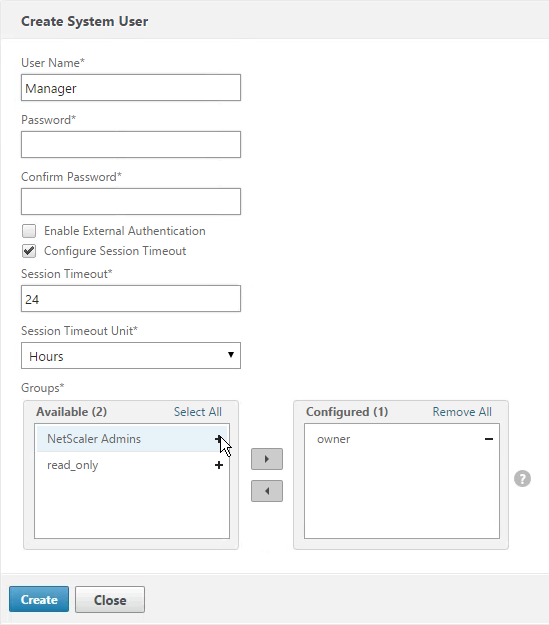Remove owner group using minus icon
Screen dimensions: 549x625
(489, 439)
